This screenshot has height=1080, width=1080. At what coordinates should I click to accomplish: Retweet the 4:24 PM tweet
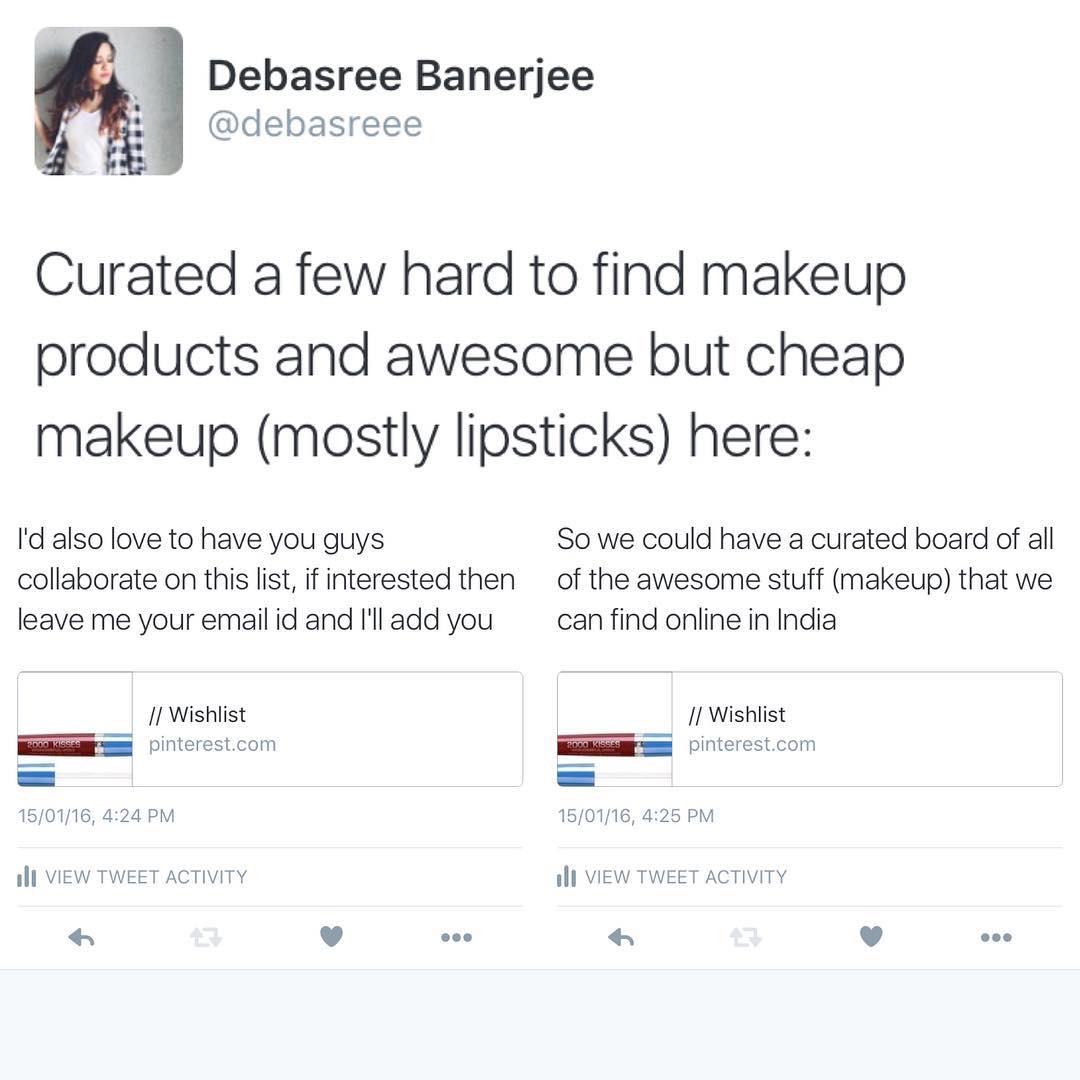pyautogui.click(x=206, y=937)
